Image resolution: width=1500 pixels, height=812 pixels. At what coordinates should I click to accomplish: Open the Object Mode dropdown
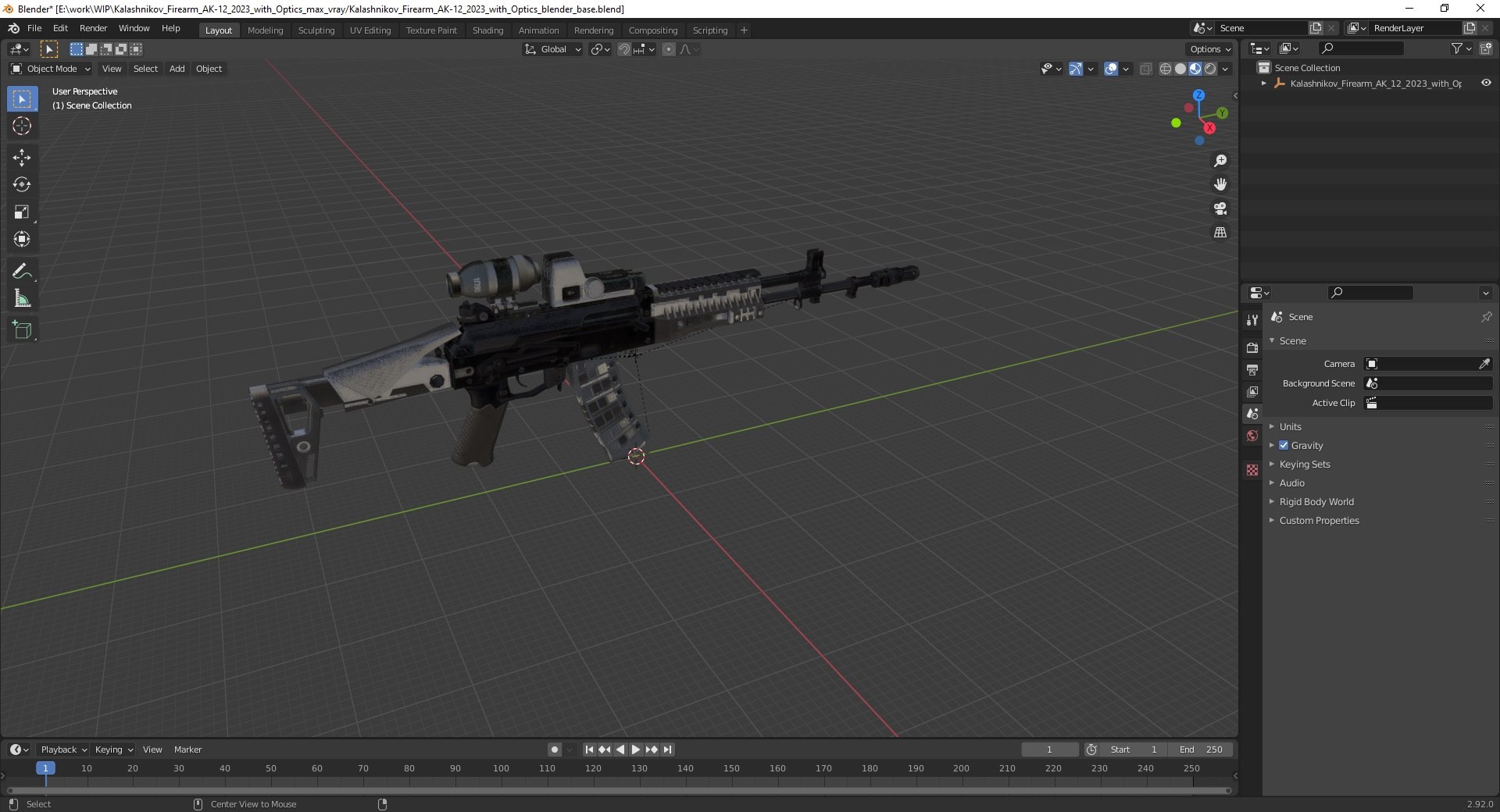(51, 69)
